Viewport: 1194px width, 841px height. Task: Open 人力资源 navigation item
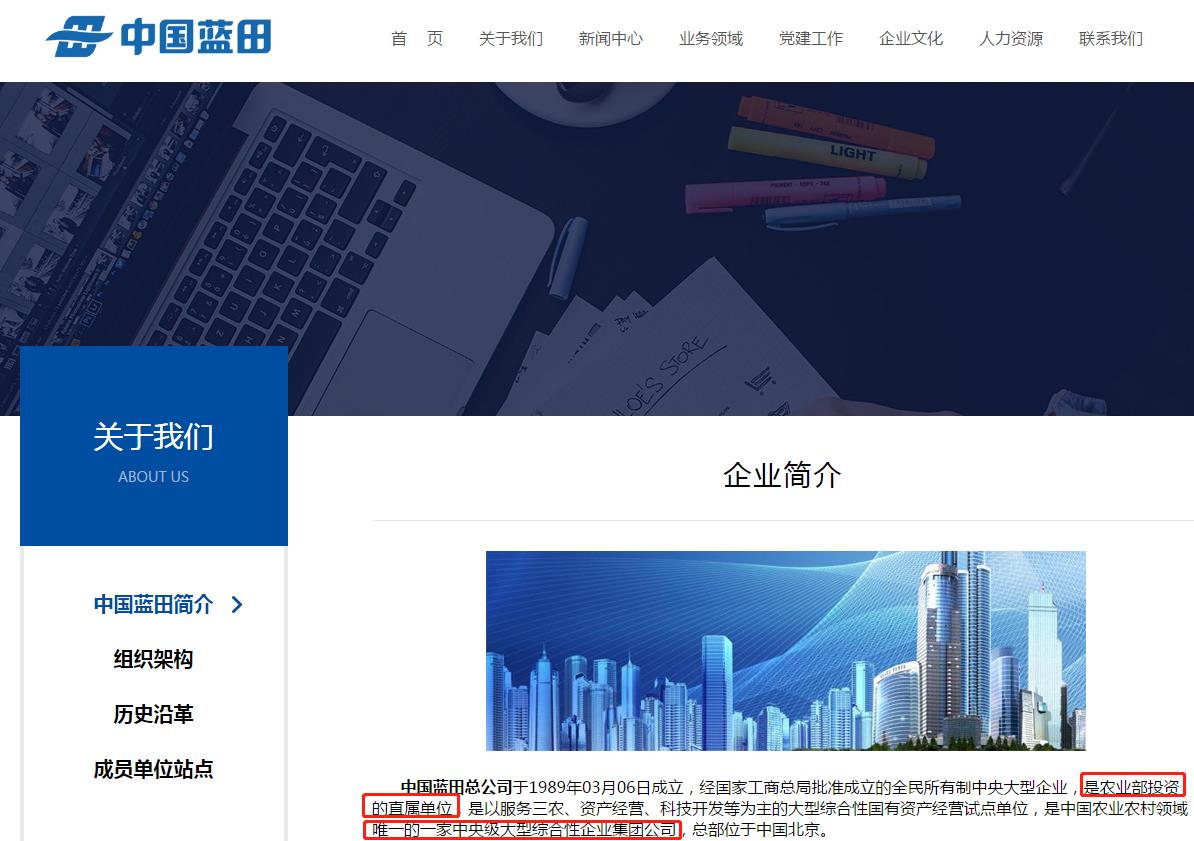click(x=1010, y=39)
